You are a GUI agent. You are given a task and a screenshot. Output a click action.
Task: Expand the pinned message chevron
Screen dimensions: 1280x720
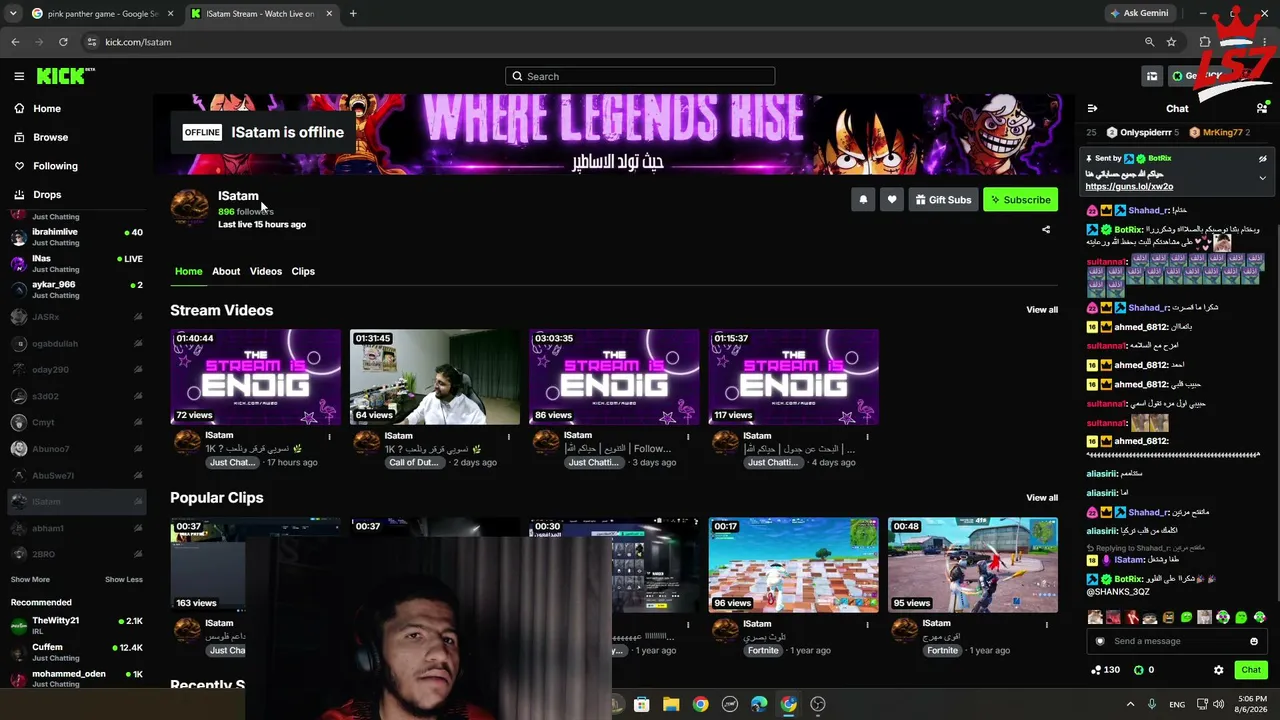click(x=1262, y=178)
